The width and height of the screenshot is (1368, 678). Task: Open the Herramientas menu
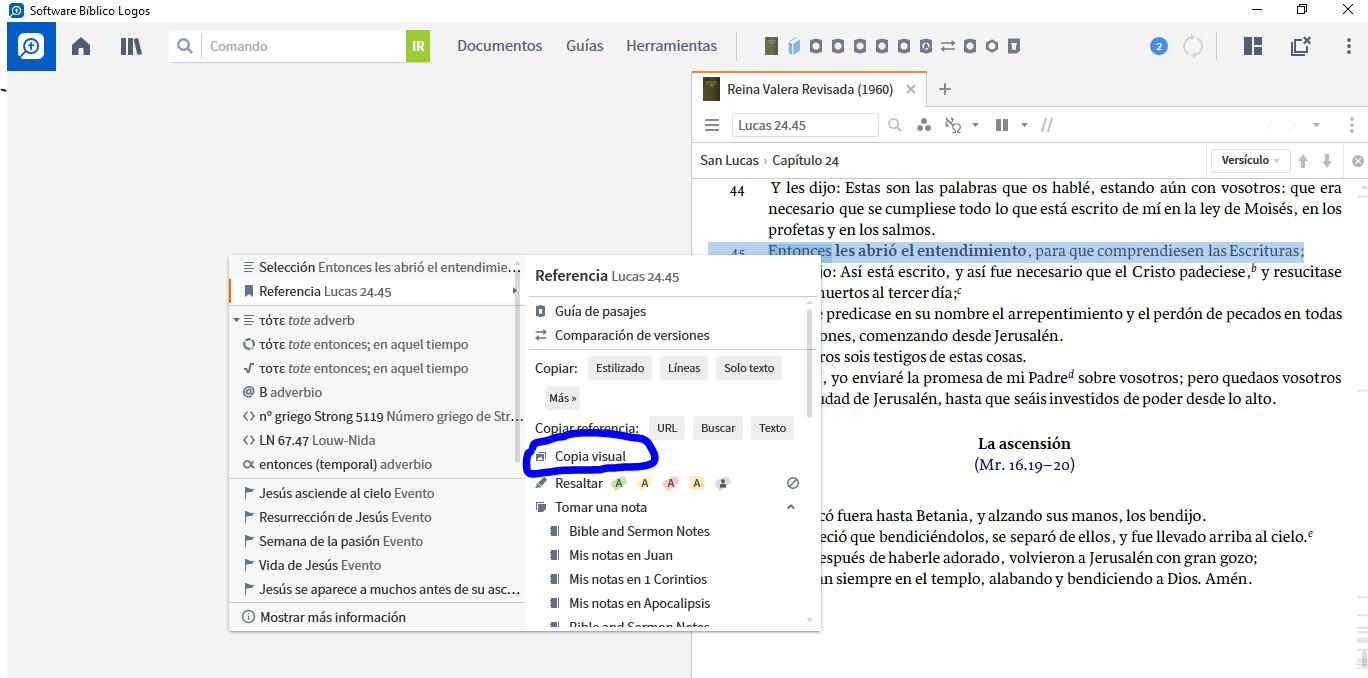[671, 46]
